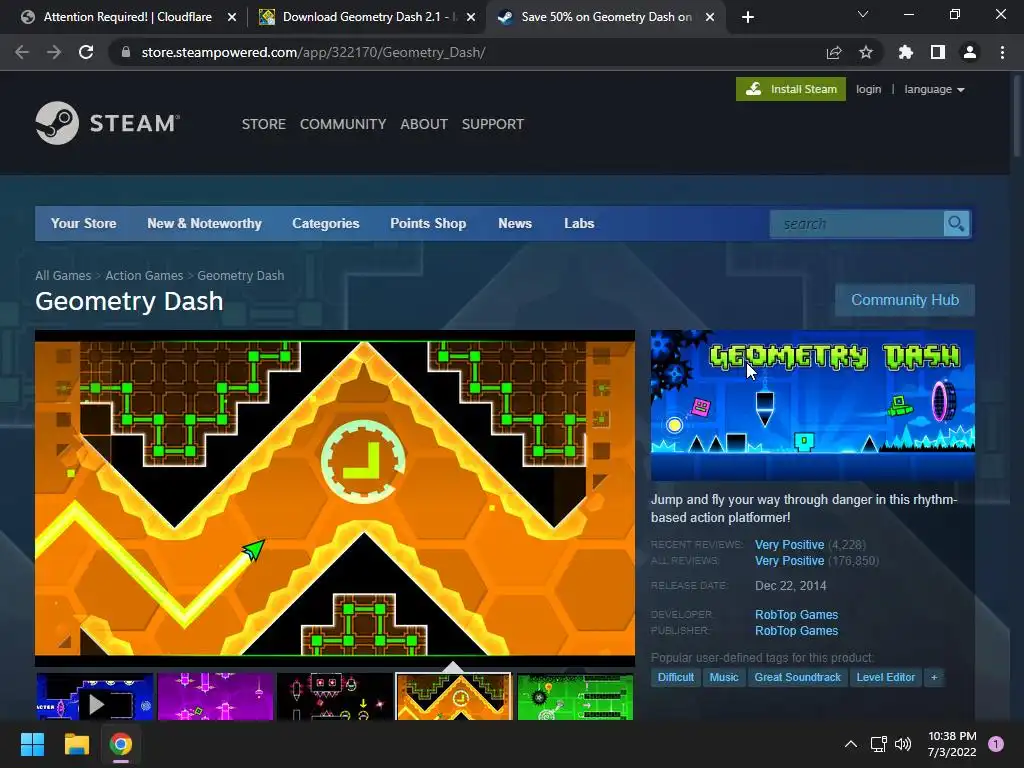
Task: Reload the page with the refresh icon
Action: click(86, 52)
